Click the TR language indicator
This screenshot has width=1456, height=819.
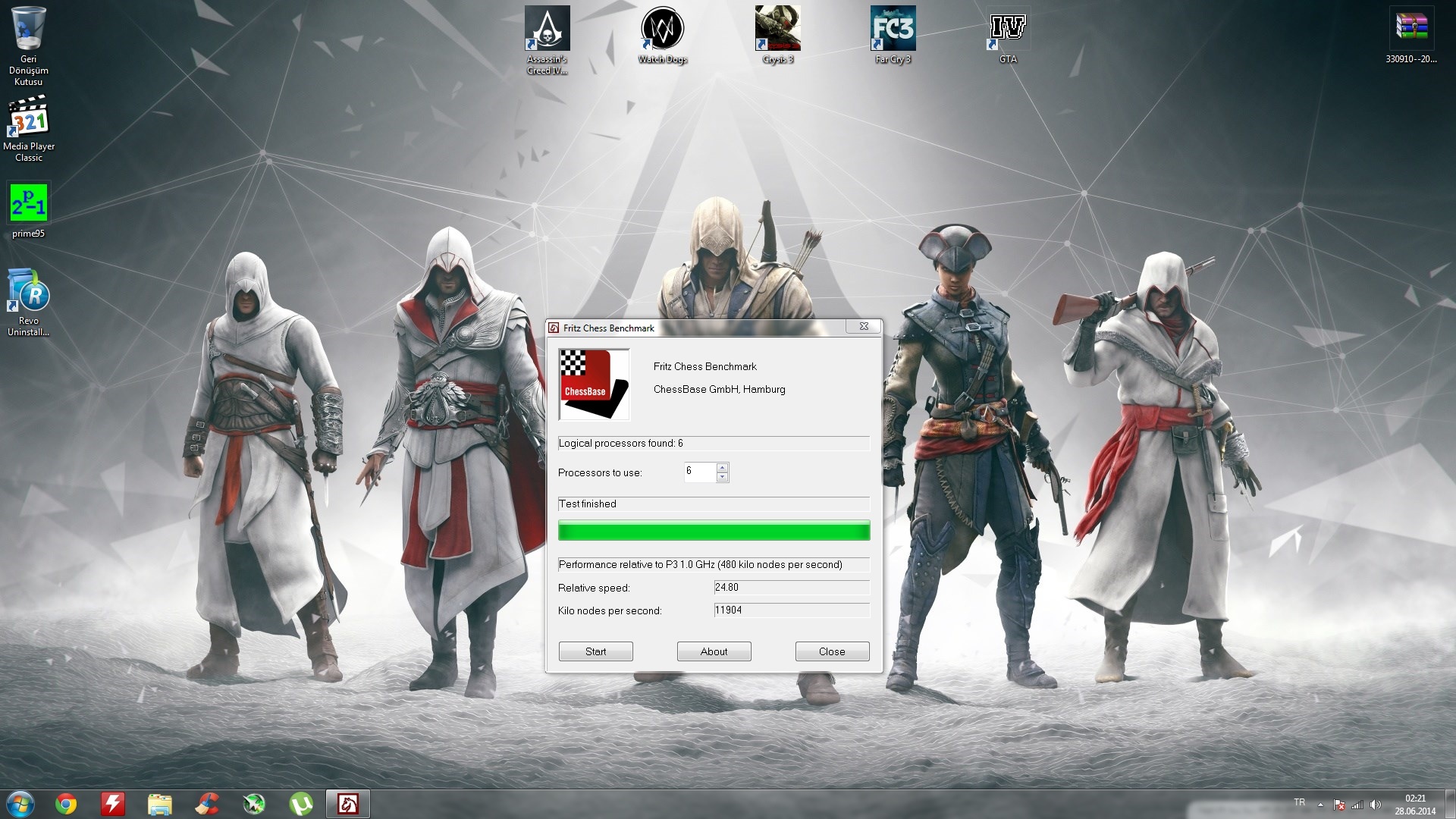pyautogui.click(x=1299, y=802)
